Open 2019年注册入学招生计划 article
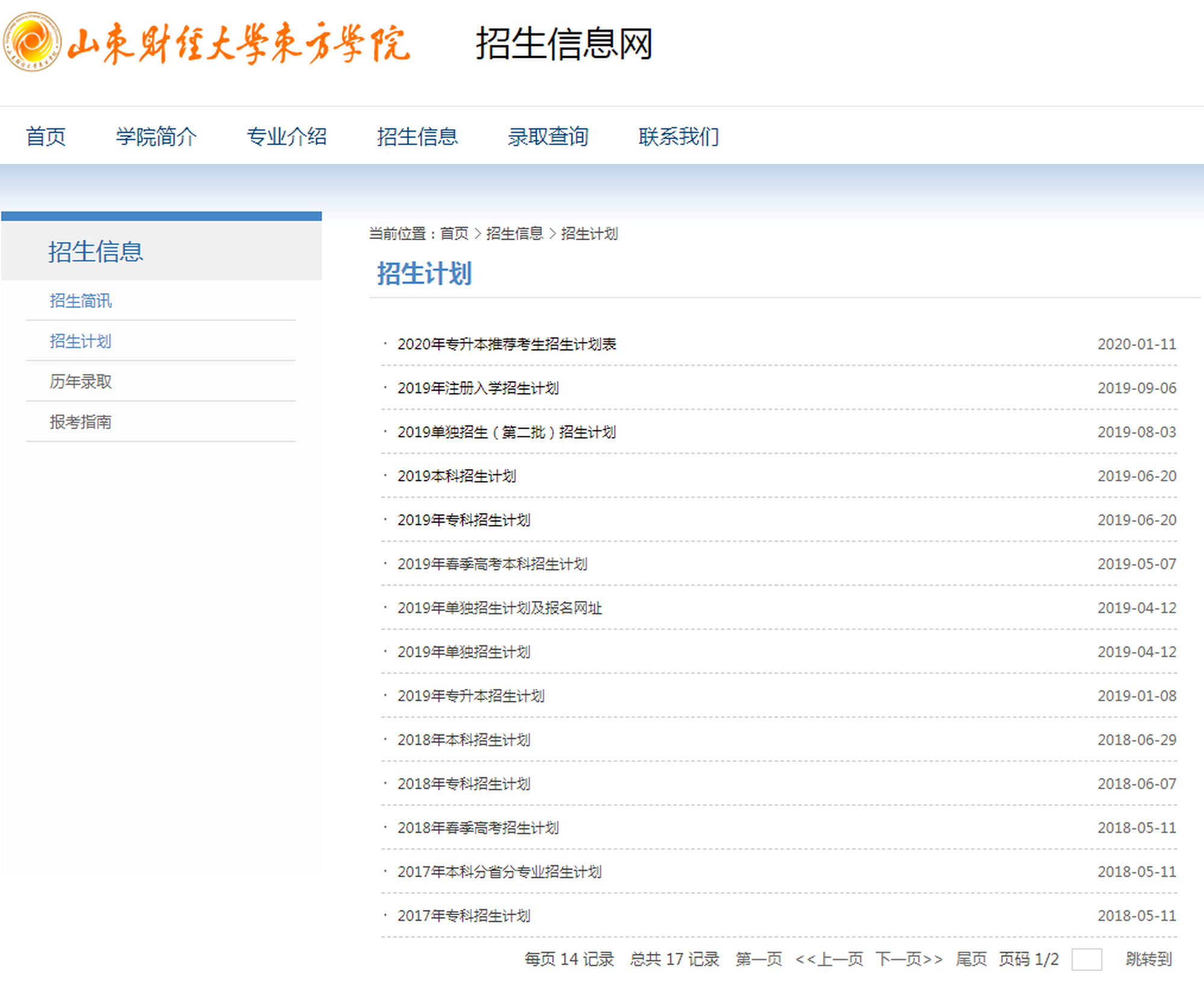Viewport: 1204px width, 998px height. tap(478, 388)
